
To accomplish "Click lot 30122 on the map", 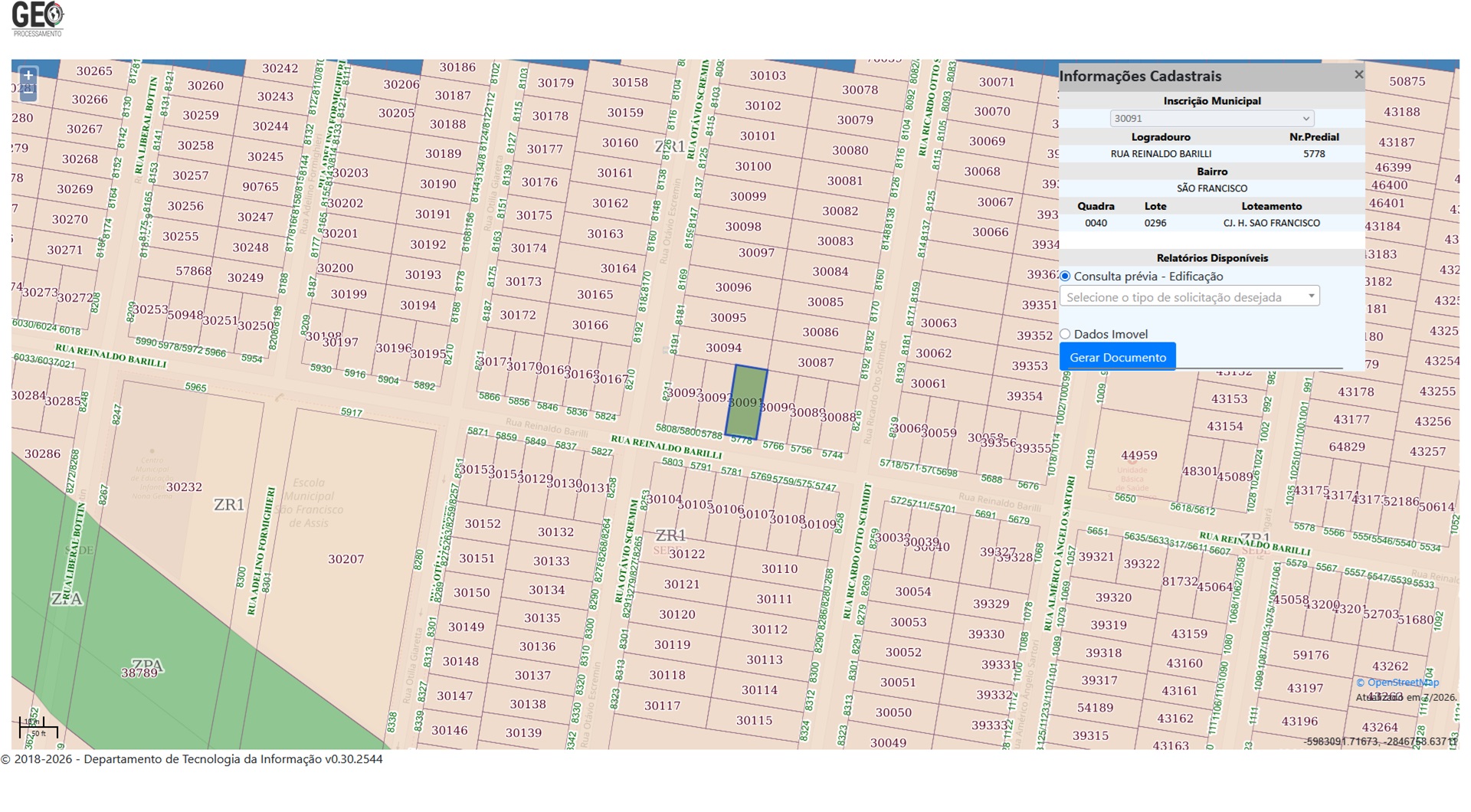I will tap(686, 554).
